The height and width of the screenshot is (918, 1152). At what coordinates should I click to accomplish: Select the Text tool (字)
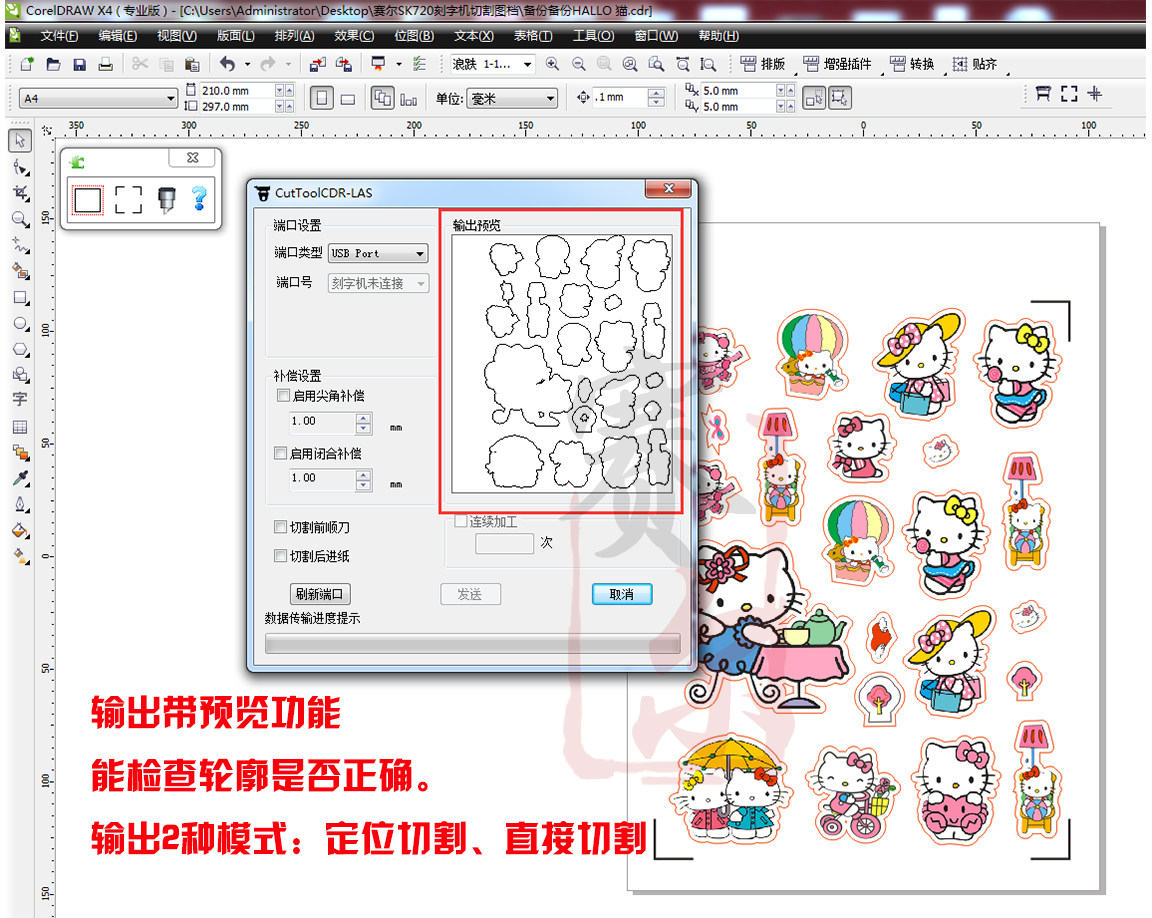tap(20, 399)
